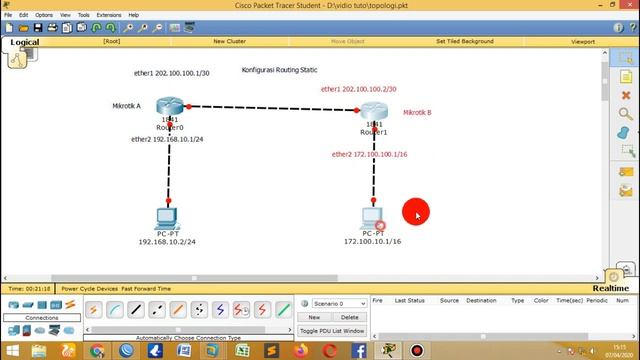Click PC labeled 172.100.10.1/16
Screen dimensions: 640x360
(x=372, y=218)
